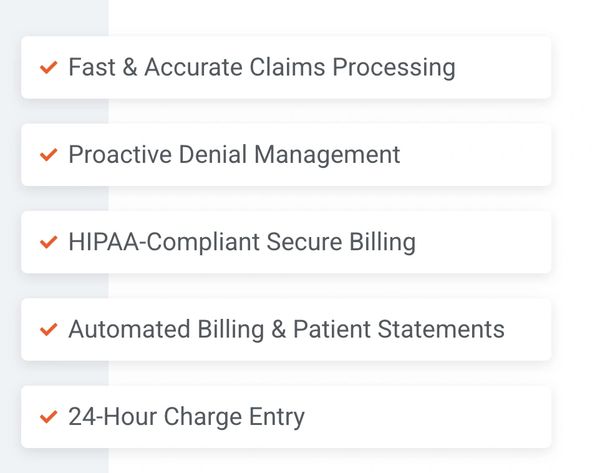Open the Fast & Accurate Claims Processing text
Viewport: 600px width, 473px height.
pyautogui.click(x=261, y=68)
